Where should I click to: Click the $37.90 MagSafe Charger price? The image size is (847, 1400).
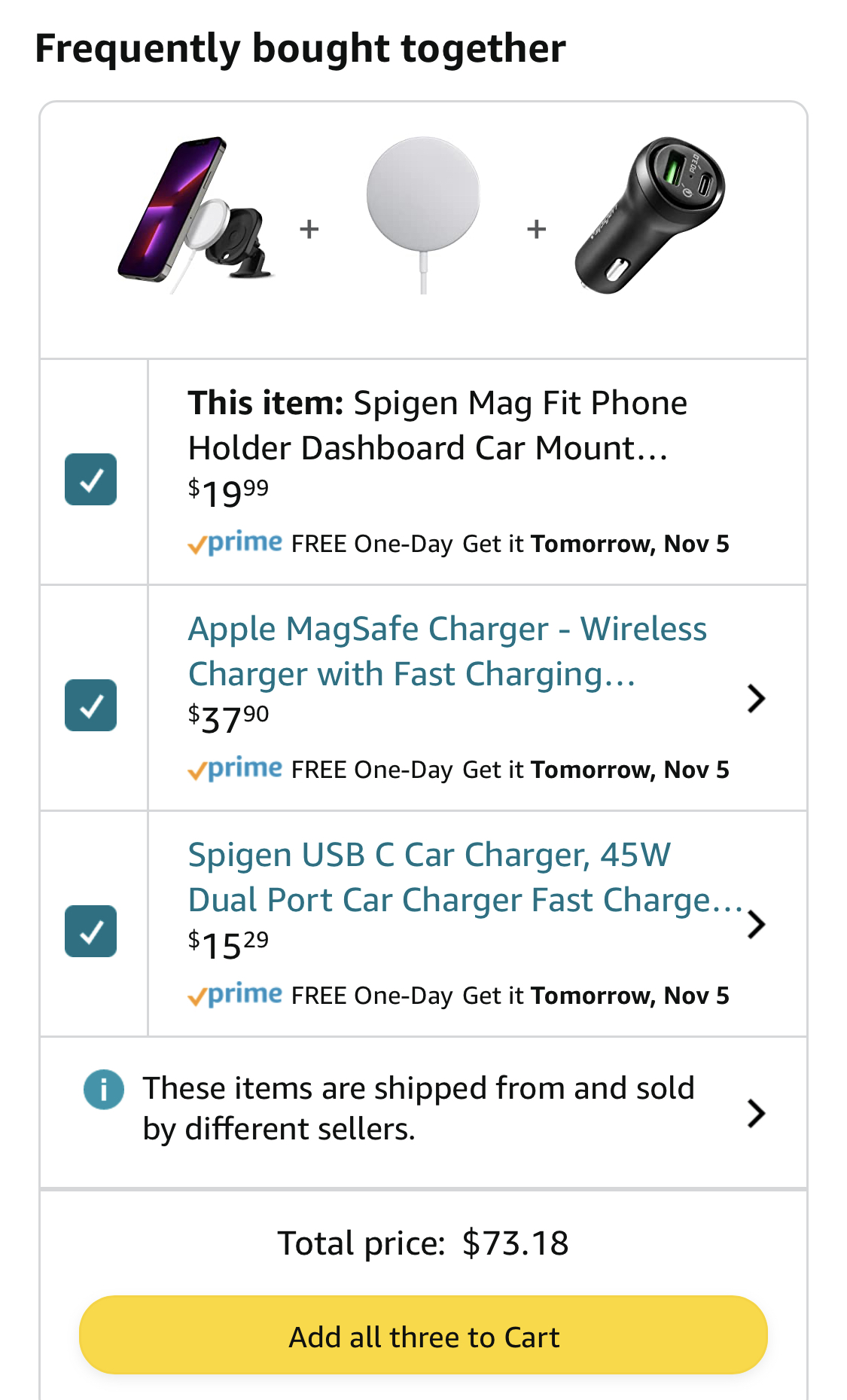tap(228, 719)
